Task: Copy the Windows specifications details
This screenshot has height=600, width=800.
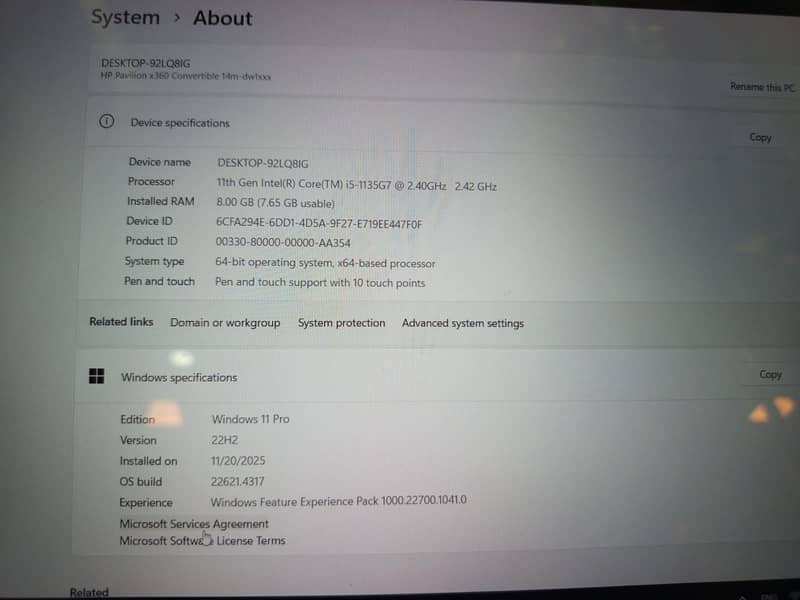Action: [x=770, y=375]
